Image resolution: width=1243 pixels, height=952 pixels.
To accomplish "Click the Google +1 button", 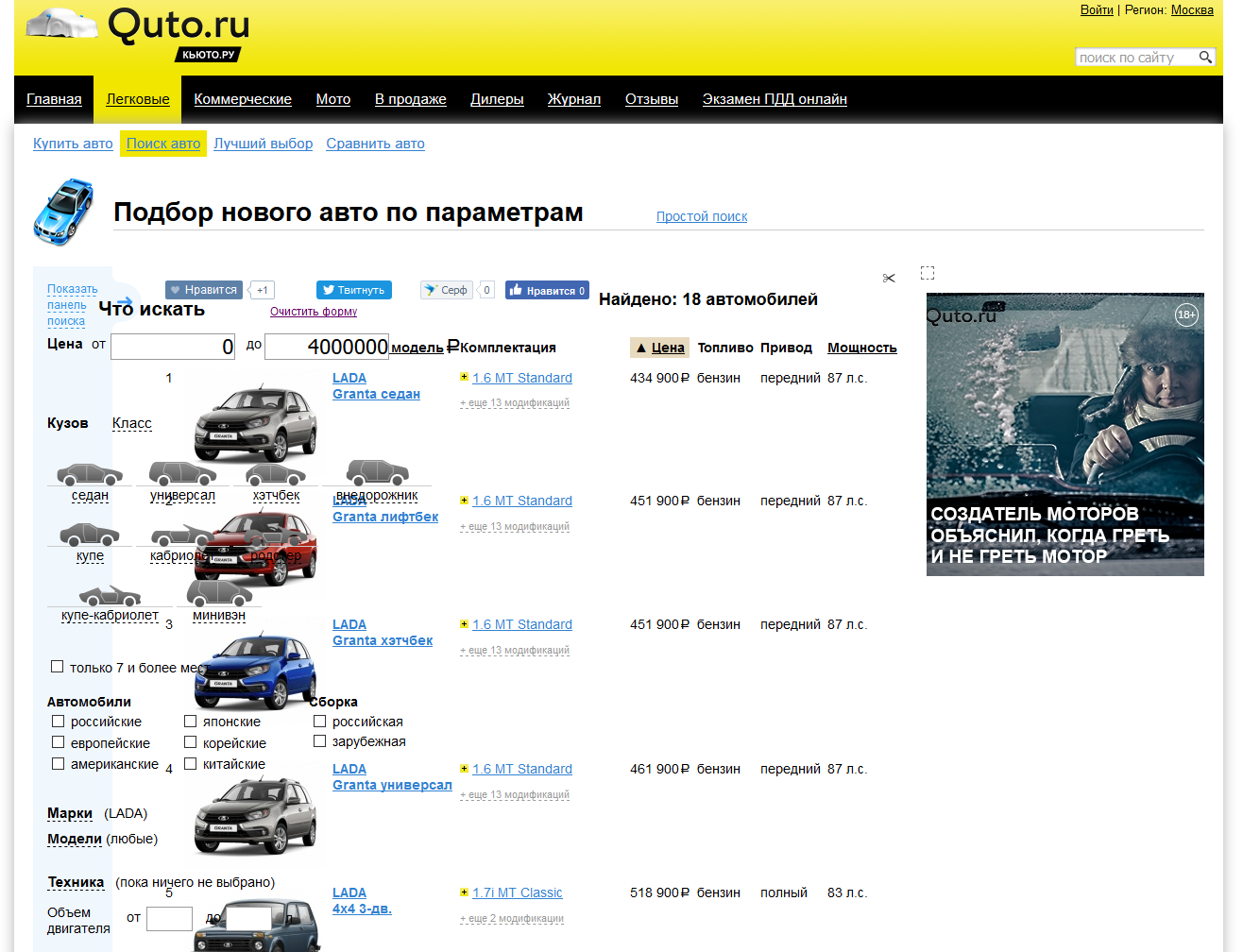I will point(262,290).
